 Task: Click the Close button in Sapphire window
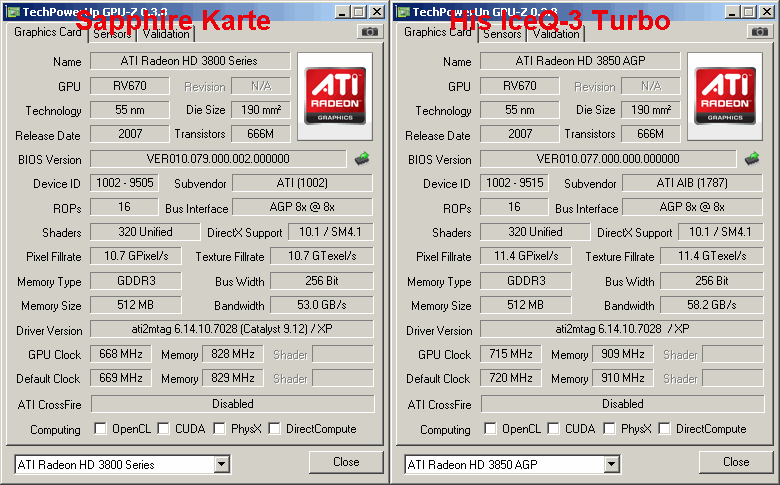point(346,462)
